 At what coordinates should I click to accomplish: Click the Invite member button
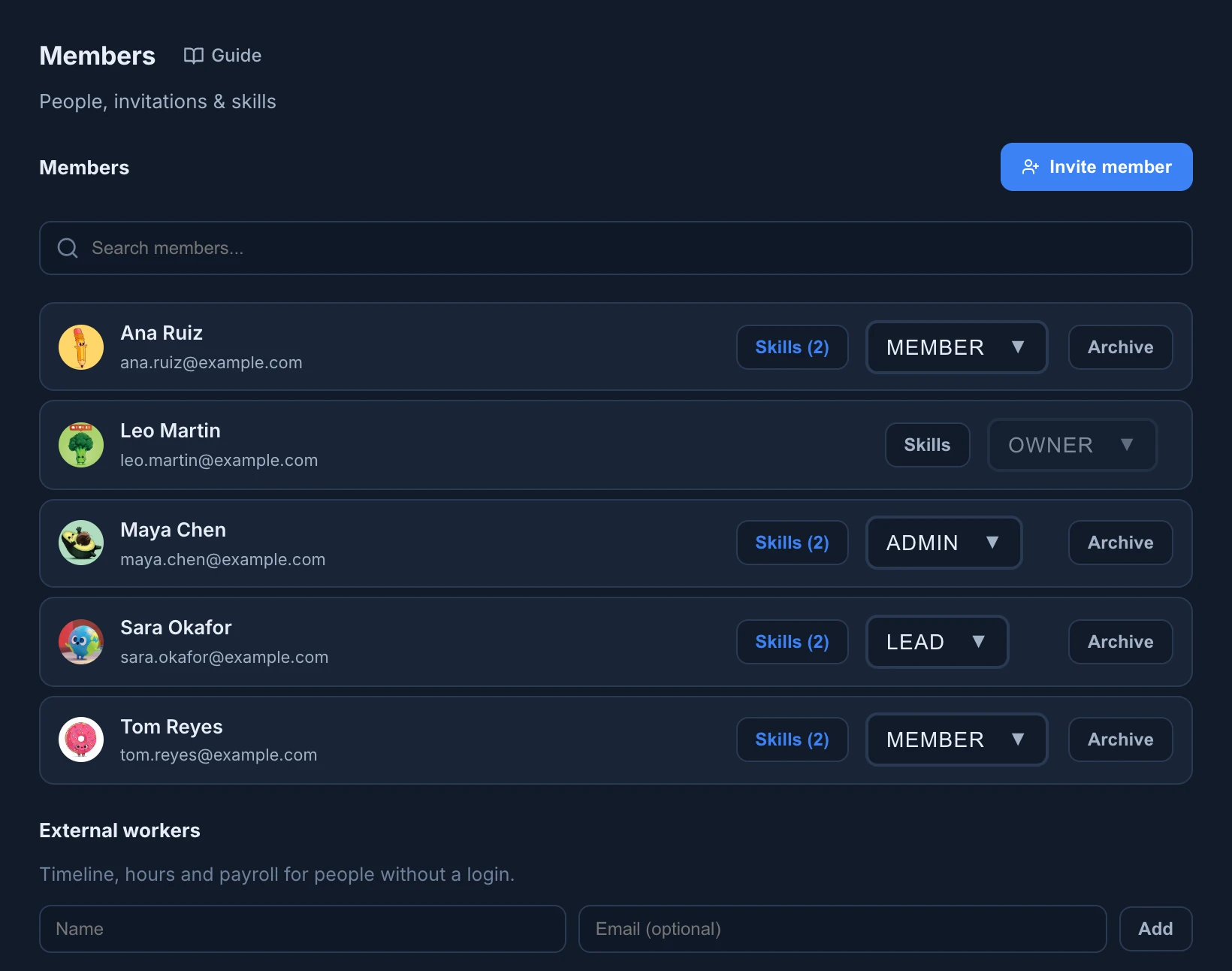[1097, 167]
